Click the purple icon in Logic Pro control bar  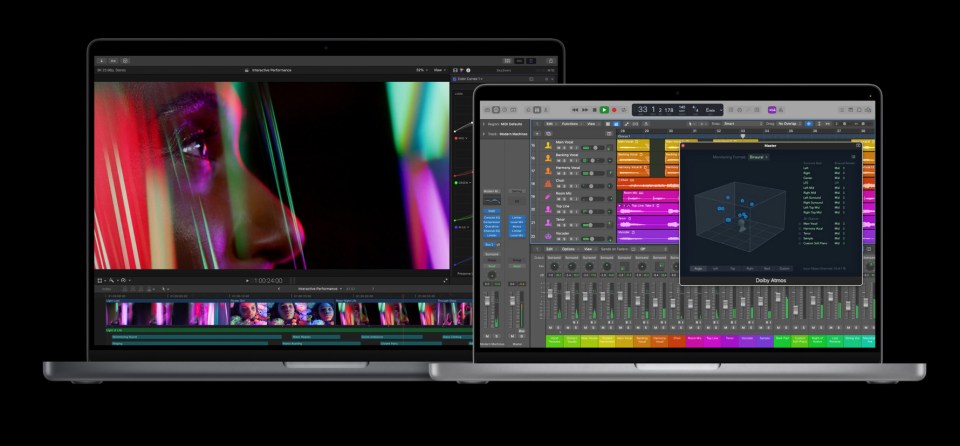pos(772,110)
